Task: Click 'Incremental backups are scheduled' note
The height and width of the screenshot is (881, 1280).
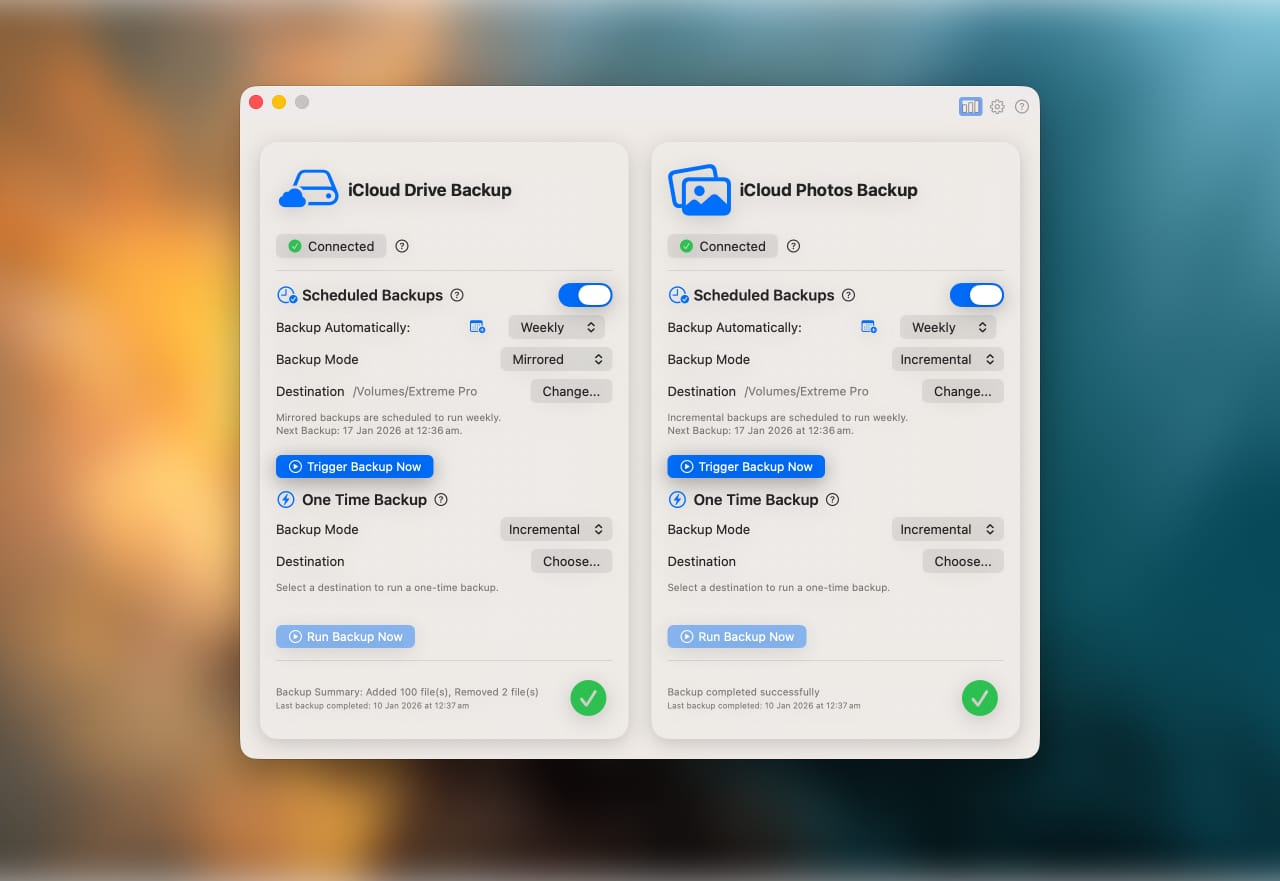Action: (x=787, y=417)
